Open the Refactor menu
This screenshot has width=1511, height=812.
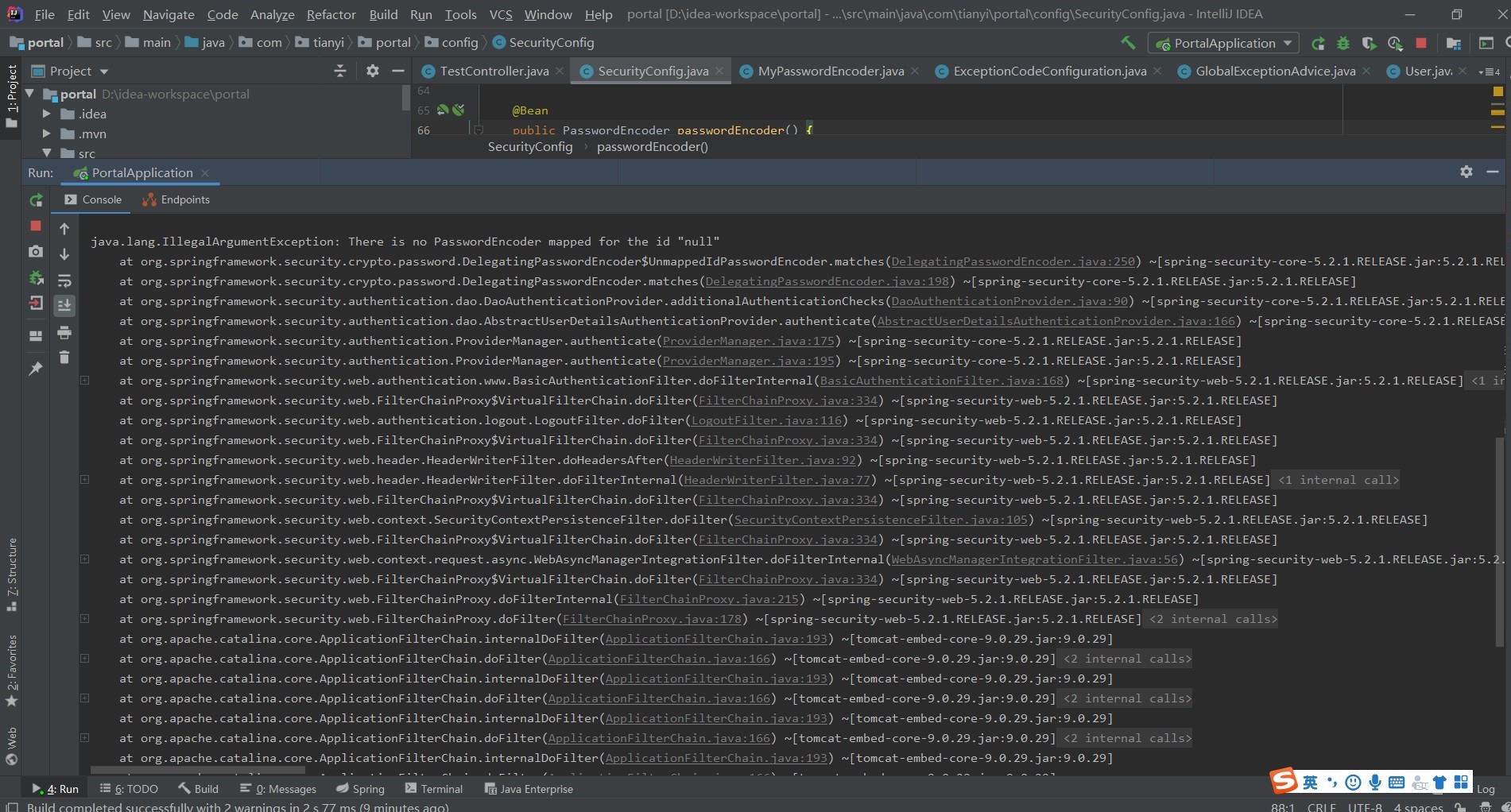(x=331, y=14)
